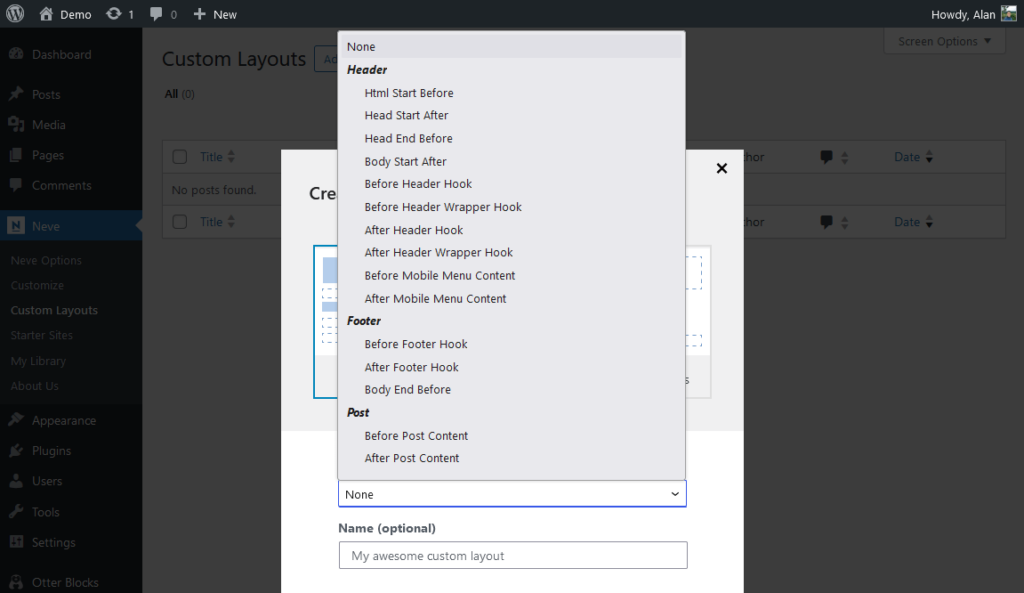Click comment bubble icon in bottom table footer
The height and width of the screenshot is (593, 1024).
pos(826,222)
